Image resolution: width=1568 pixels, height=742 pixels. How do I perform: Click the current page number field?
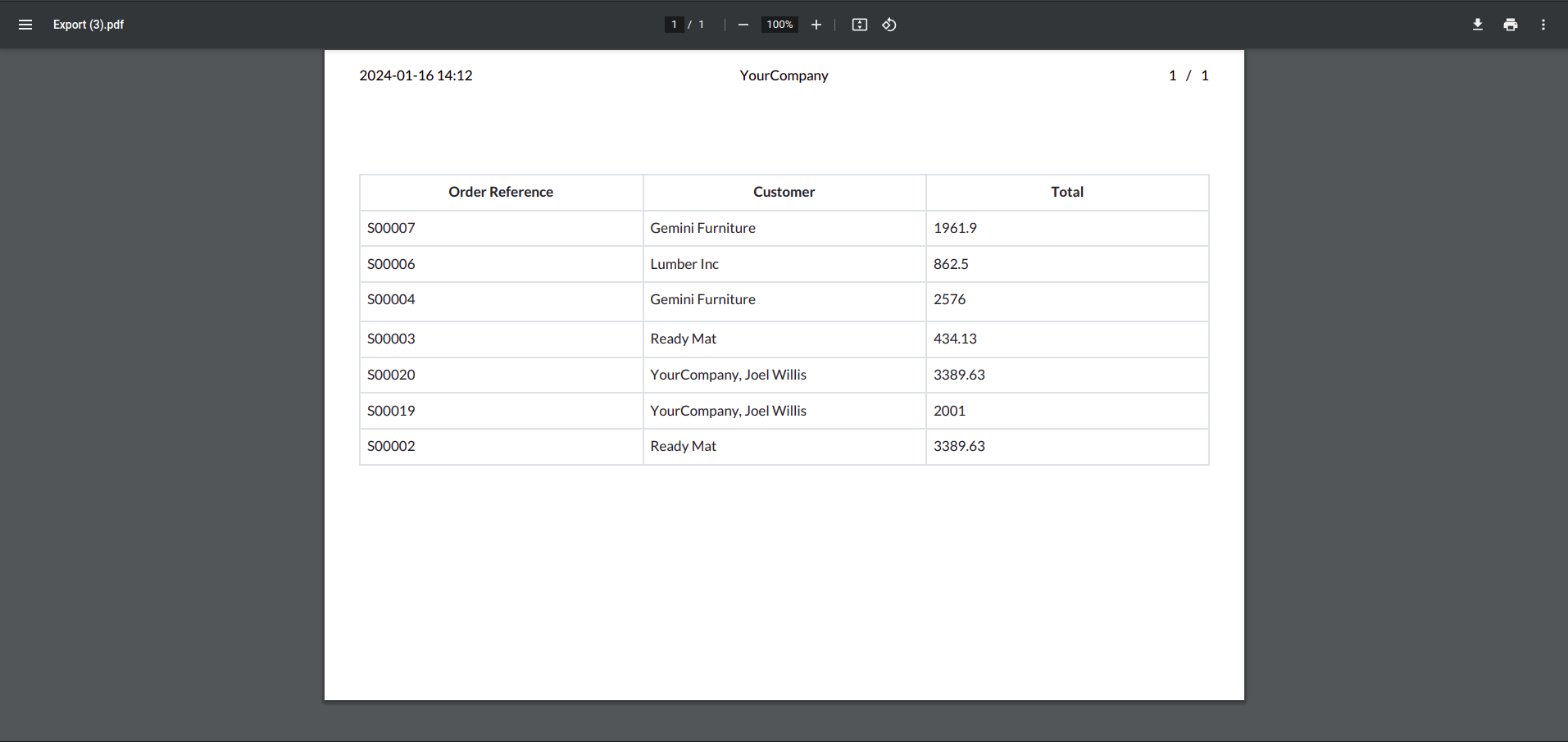[x=674, y=25]
